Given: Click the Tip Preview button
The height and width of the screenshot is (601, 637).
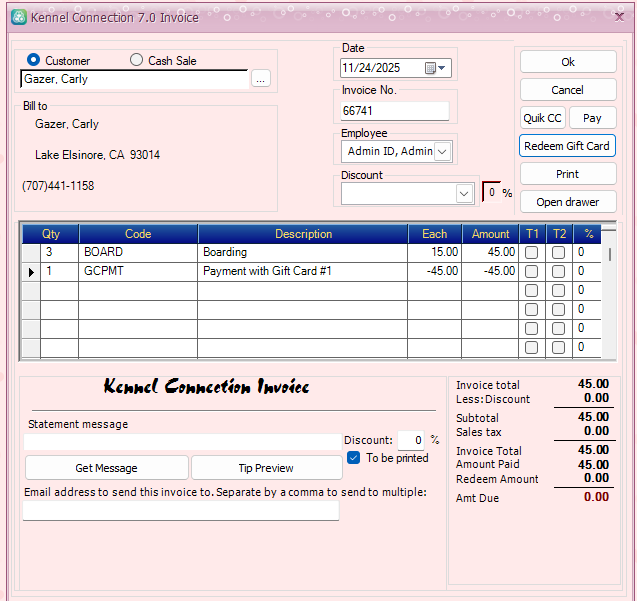Looking at the screenshot, I should [x=266, y=468].
